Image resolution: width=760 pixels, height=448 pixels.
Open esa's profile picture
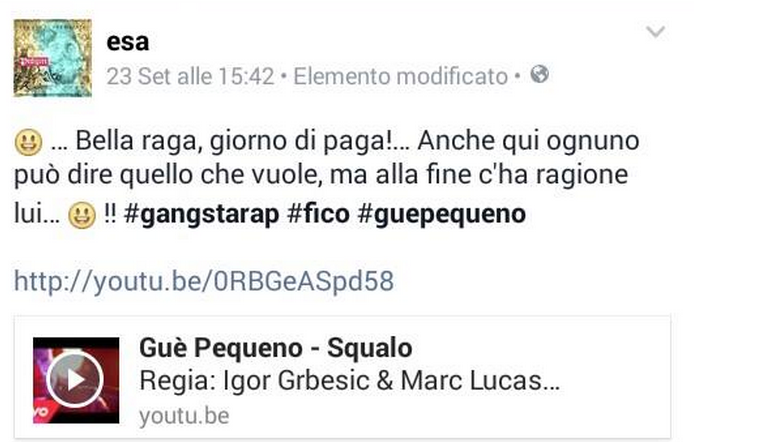52,58
